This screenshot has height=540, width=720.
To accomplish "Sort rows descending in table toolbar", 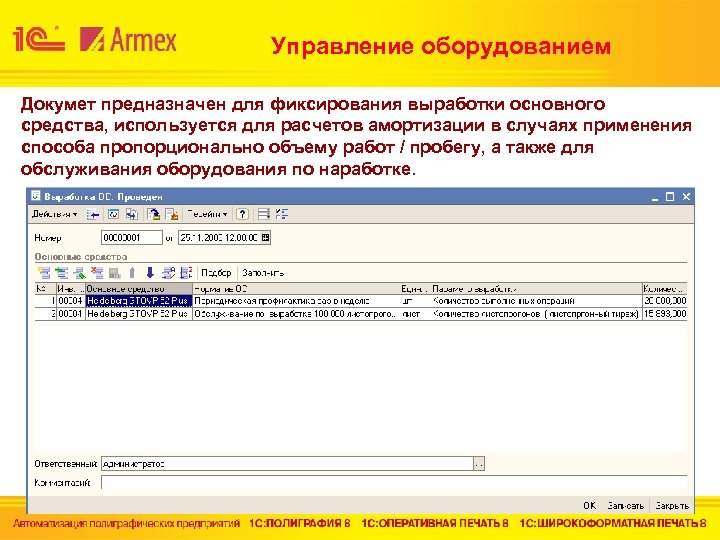I will [186, 273].
